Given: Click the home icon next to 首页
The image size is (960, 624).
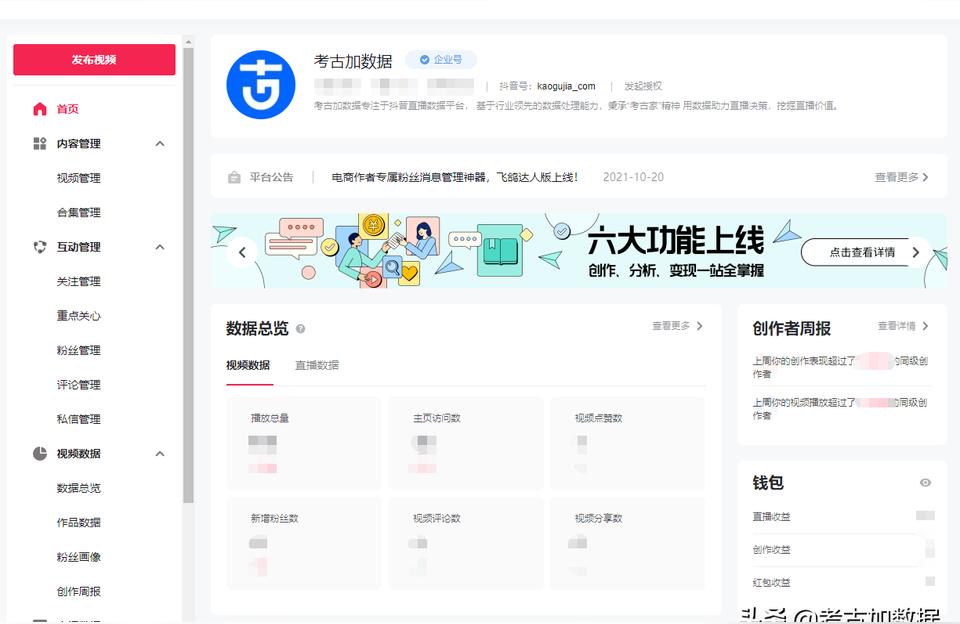Looking at the screenshot, I should (40, 109).
